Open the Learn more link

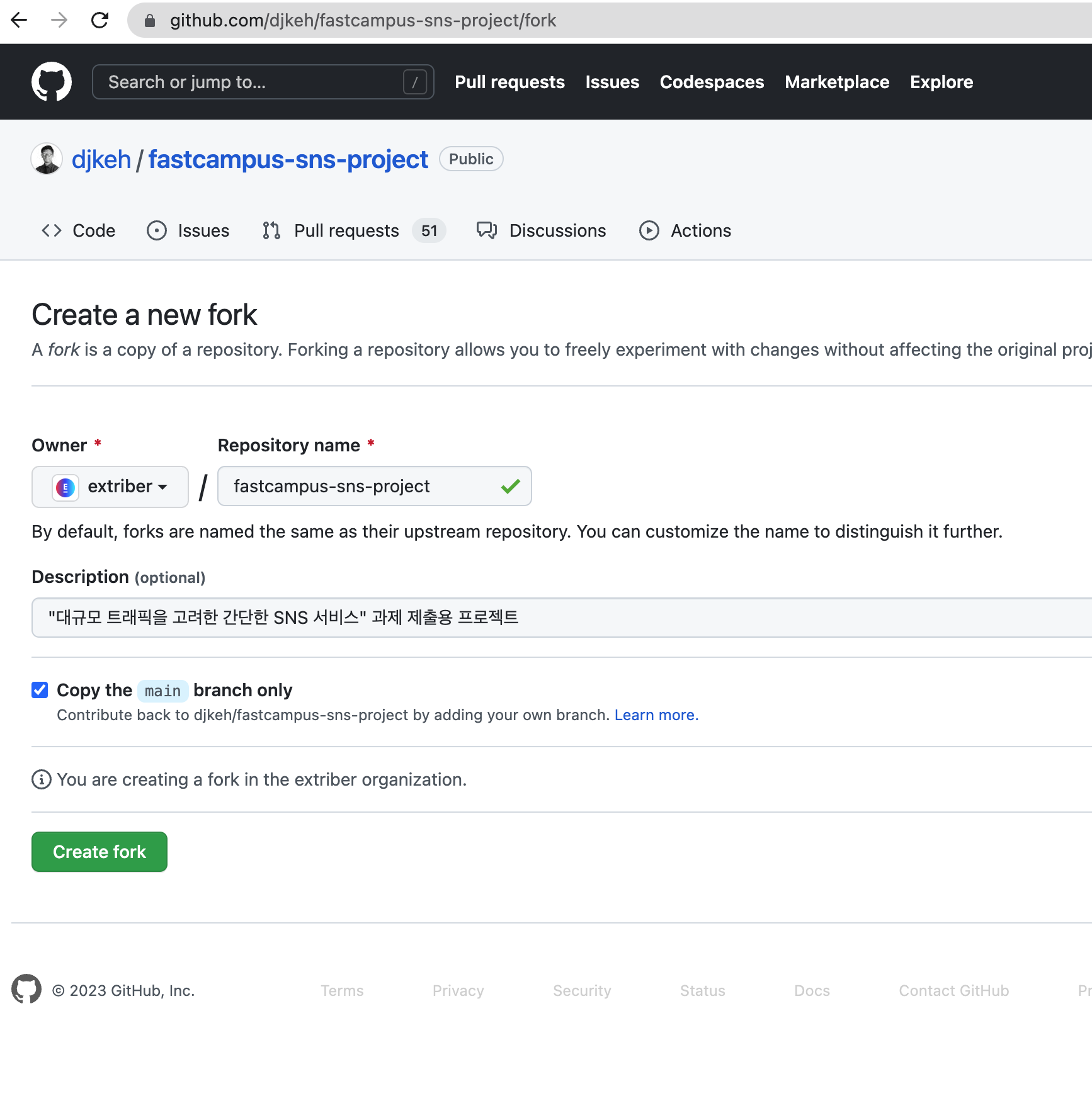pyautogui.click(x=655, y=715)
